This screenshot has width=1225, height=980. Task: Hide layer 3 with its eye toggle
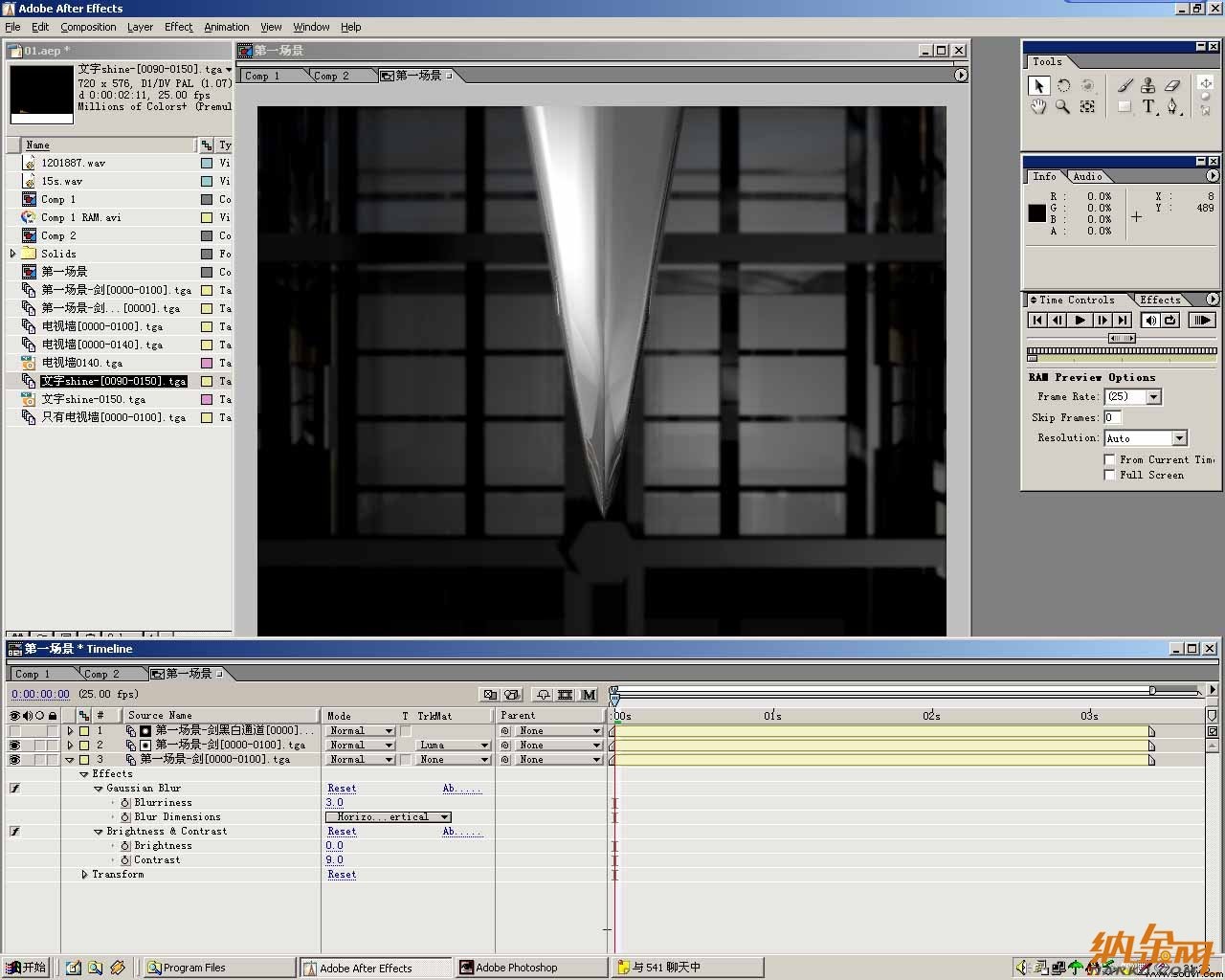tap(14, 760)
